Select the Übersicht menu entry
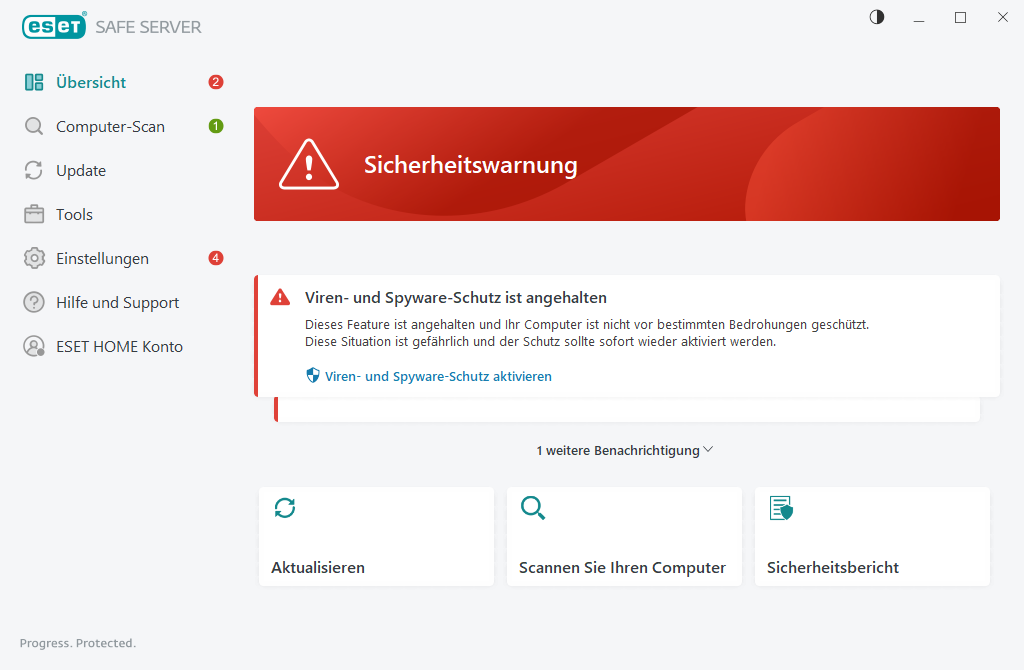Image resolution: width=1024 pixels, height=670 pixels. pyautogui.click(x=91, y=82)
